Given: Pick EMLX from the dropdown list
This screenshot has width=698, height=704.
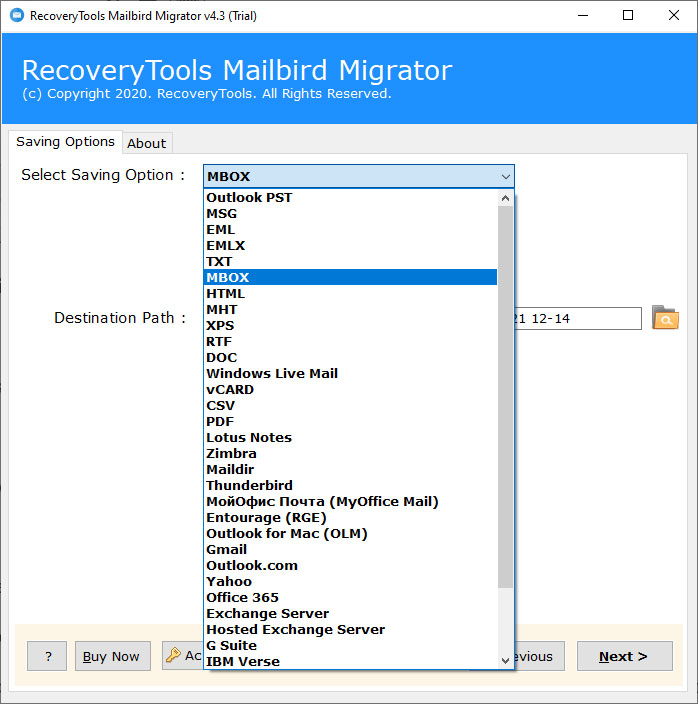Looking at the screenshot, I should point(350,246).
